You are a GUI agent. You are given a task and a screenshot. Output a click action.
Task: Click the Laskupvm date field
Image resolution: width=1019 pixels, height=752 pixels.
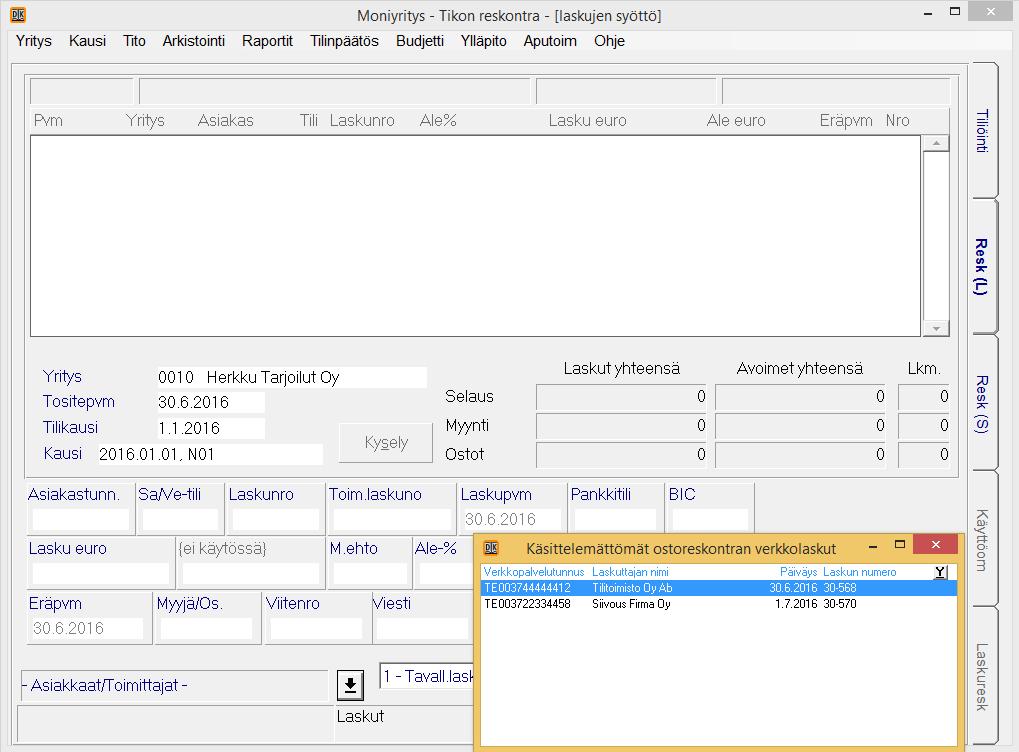tap(511, 519)
